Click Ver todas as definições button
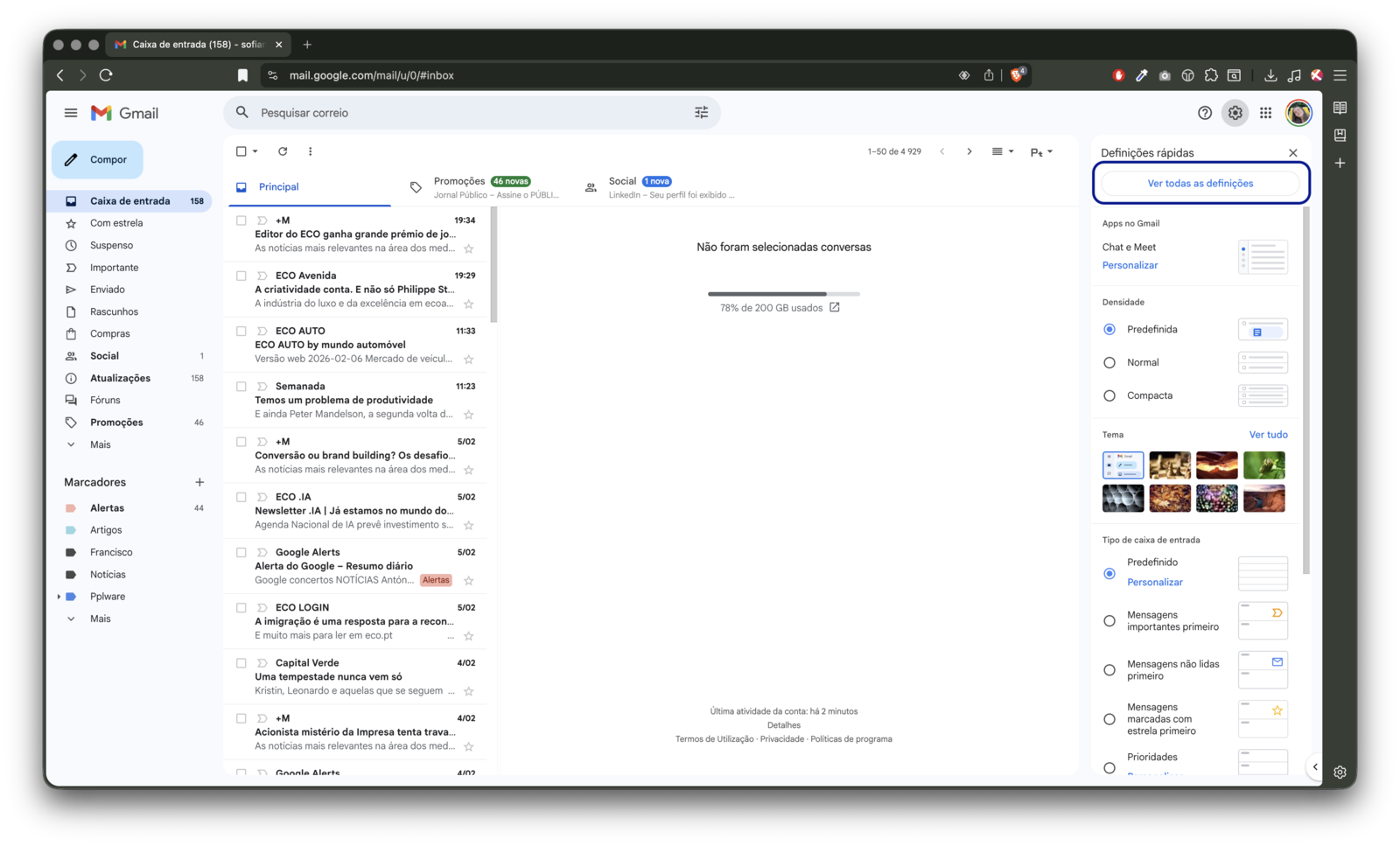1400x846 pixels. pos(1200,184)
